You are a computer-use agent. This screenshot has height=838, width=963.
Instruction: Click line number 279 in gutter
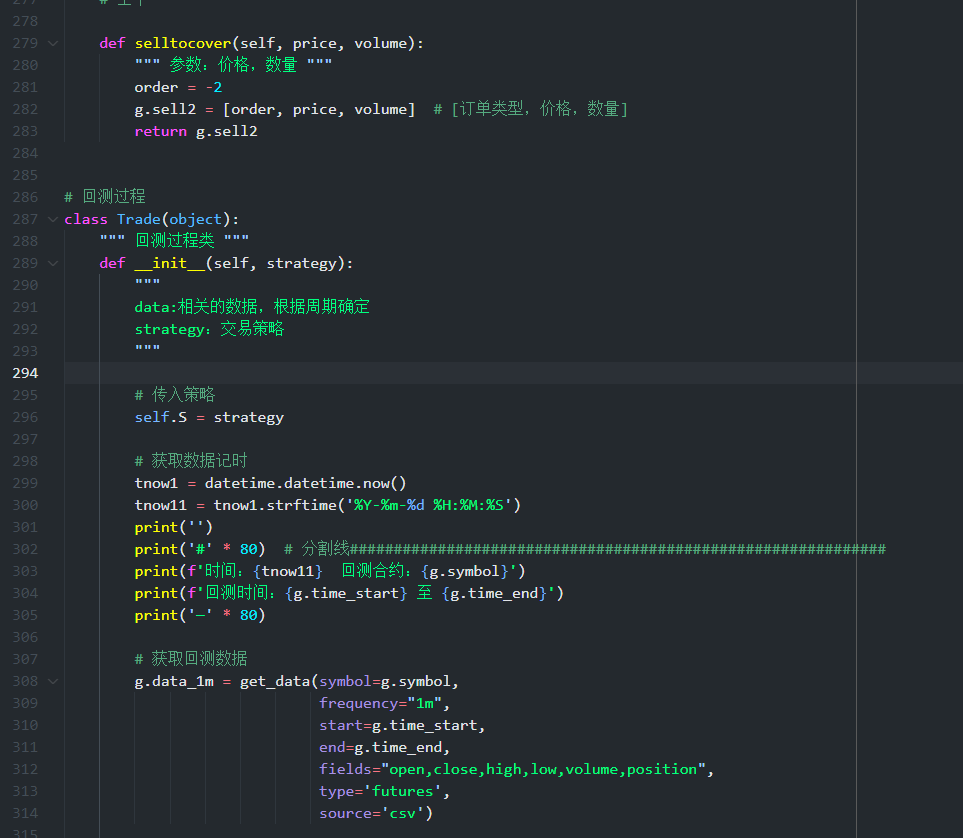(x=25, y=44)
